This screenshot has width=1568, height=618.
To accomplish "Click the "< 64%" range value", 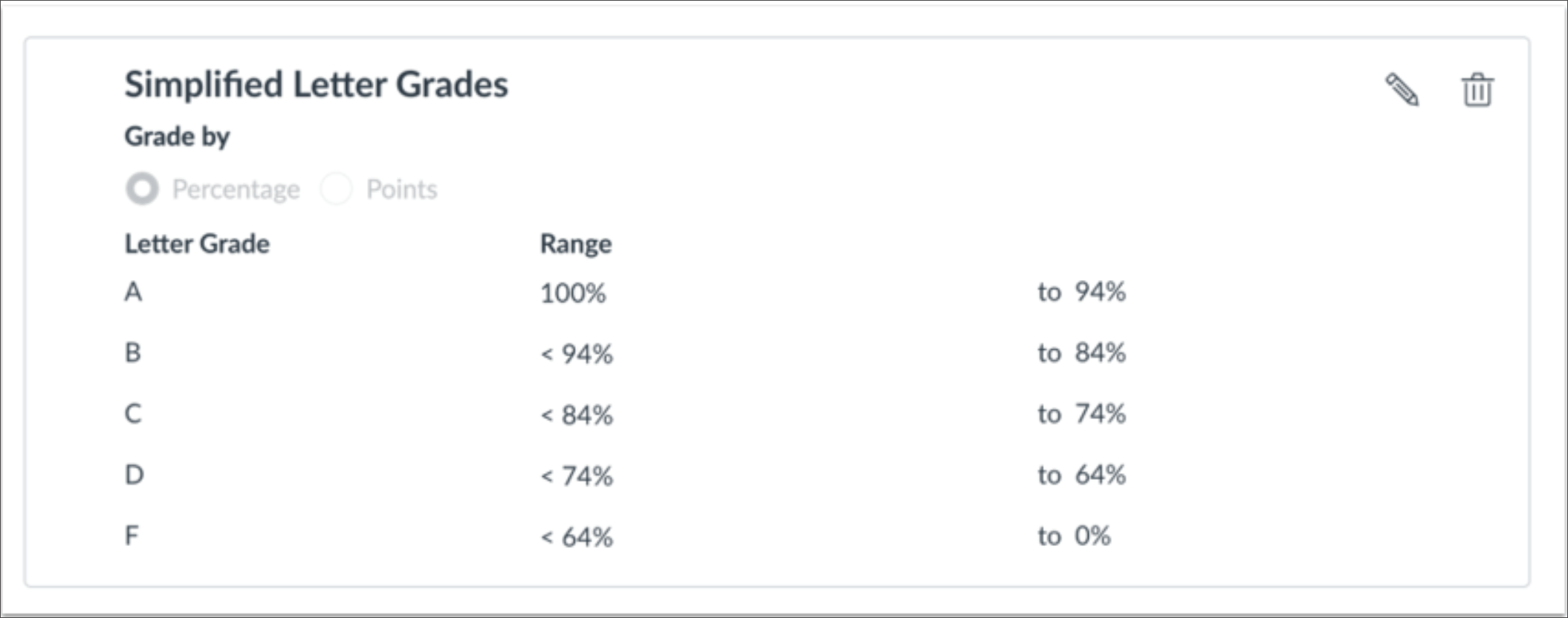I will (577, 537).
